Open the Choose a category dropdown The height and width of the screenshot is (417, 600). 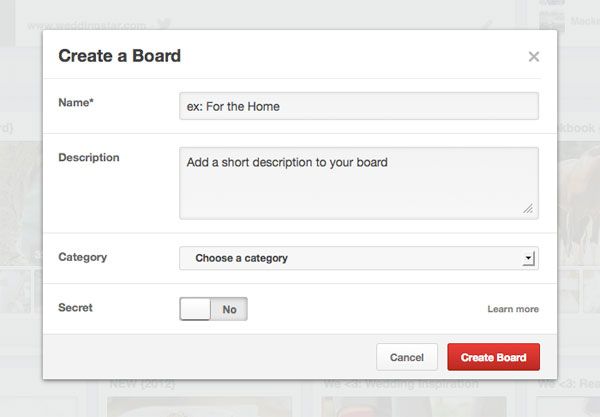tap(359, 258)
